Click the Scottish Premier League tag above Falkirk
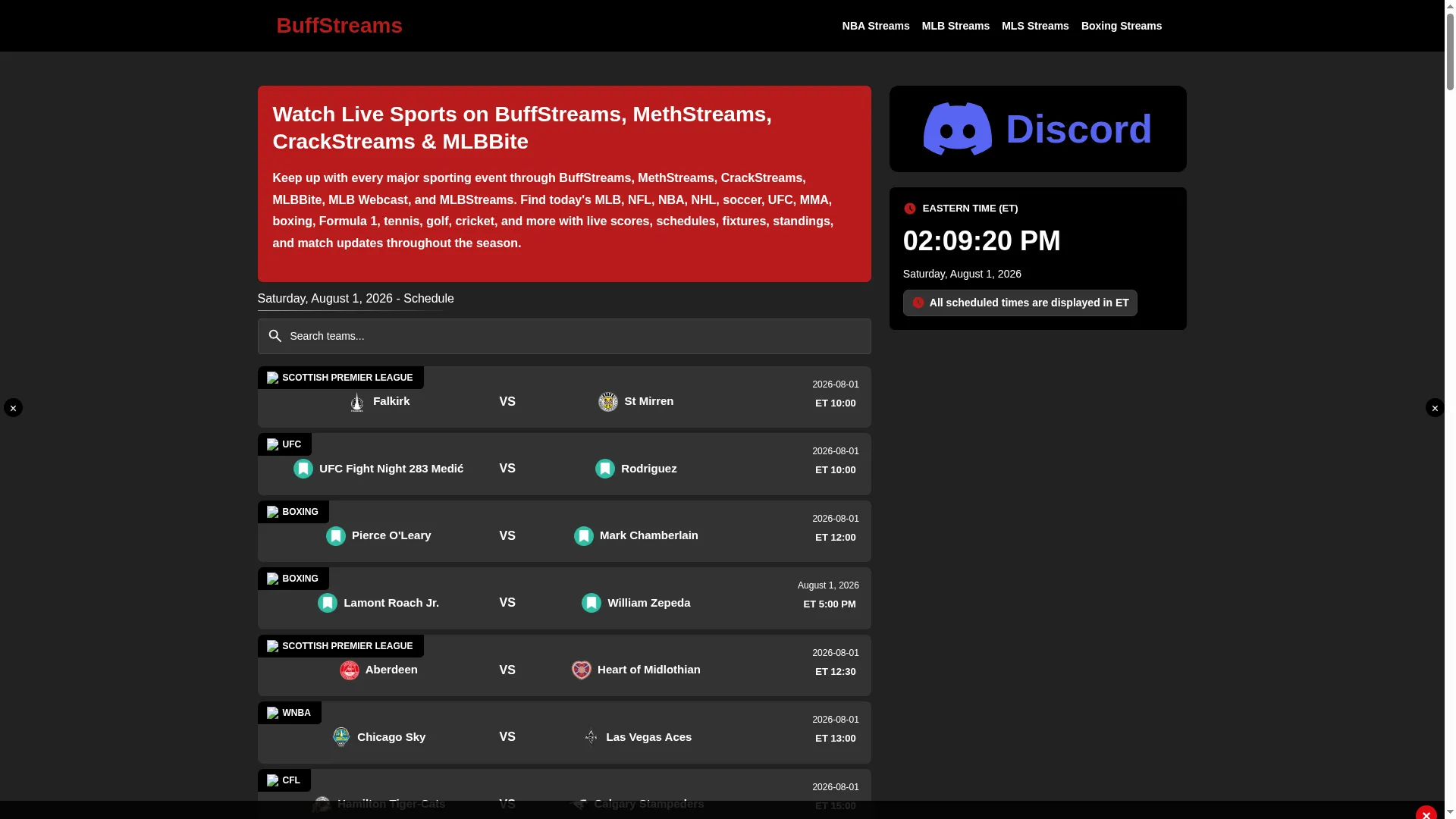The height and width of the screenshot is (819, 1456). point(340,378)
